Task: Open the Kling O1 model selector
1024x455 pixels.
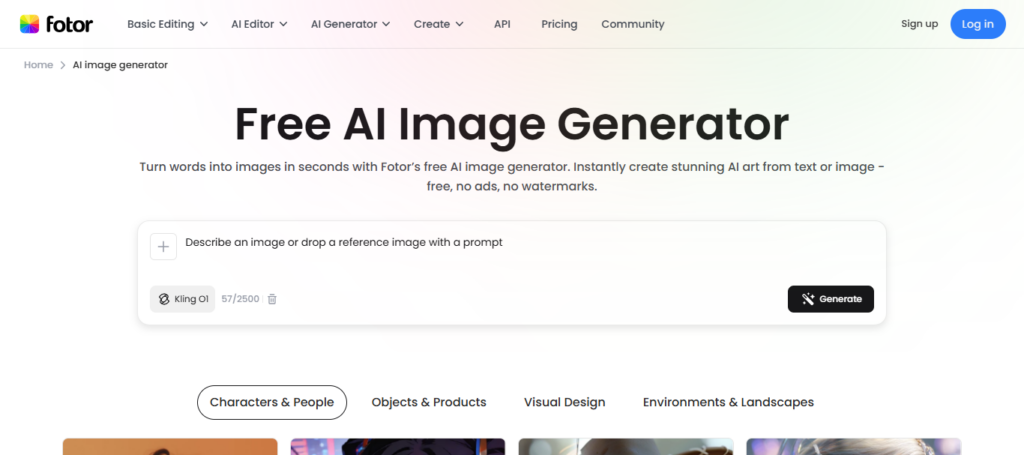Action: pos(182,299)
